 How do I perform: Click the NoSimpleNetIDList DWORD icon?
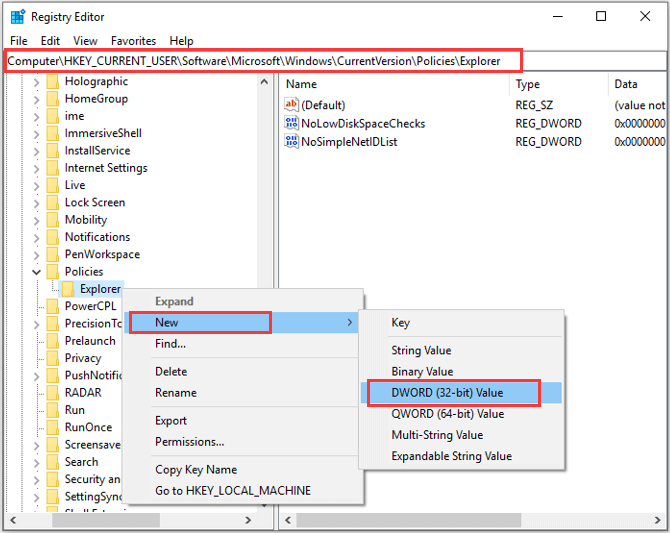pos(291,141)
